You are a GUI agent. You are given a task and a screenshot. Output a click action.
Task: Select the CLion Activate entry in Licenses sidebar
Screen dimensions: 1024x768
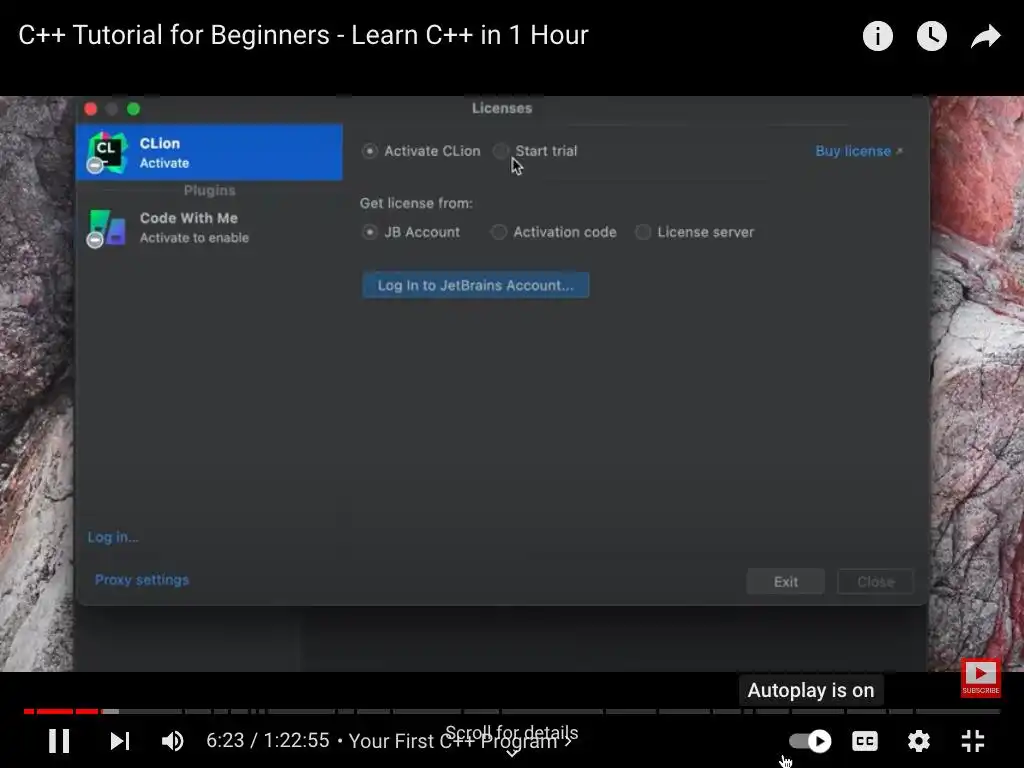click(209, 152)
